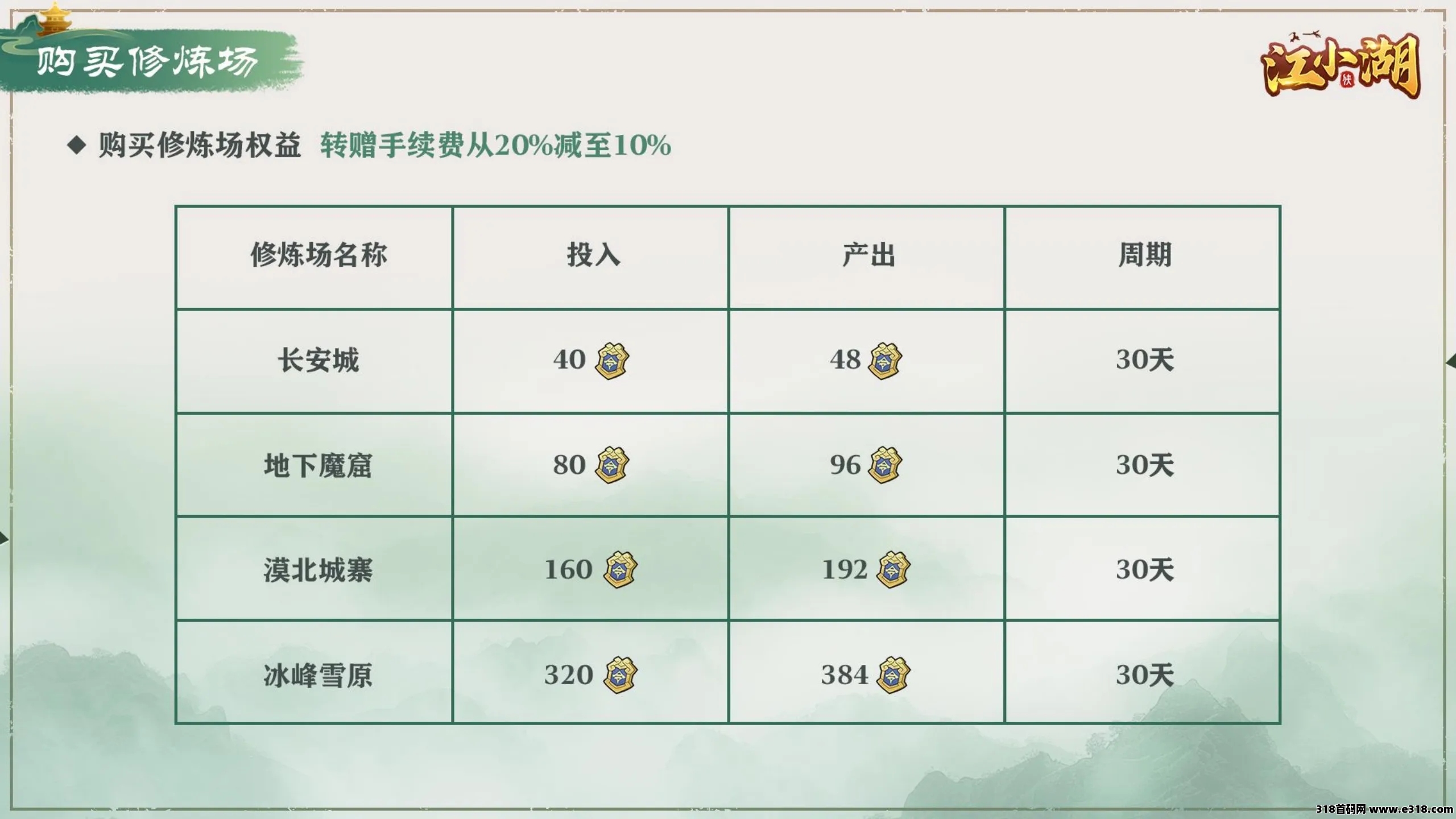1456x819 pixels.
Task: Click the token icon beside 192
Action: (894, 570)
